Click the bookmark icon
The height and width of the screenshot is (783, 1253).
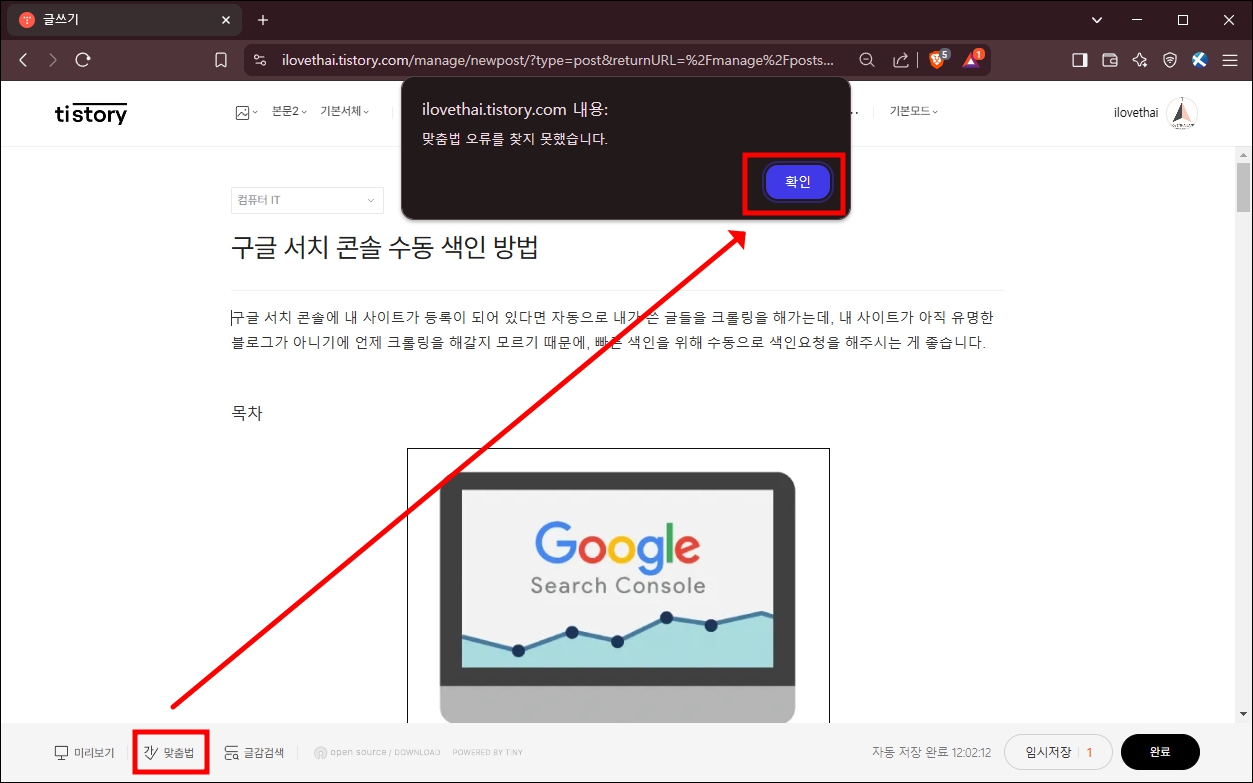[x=221, y=60]
